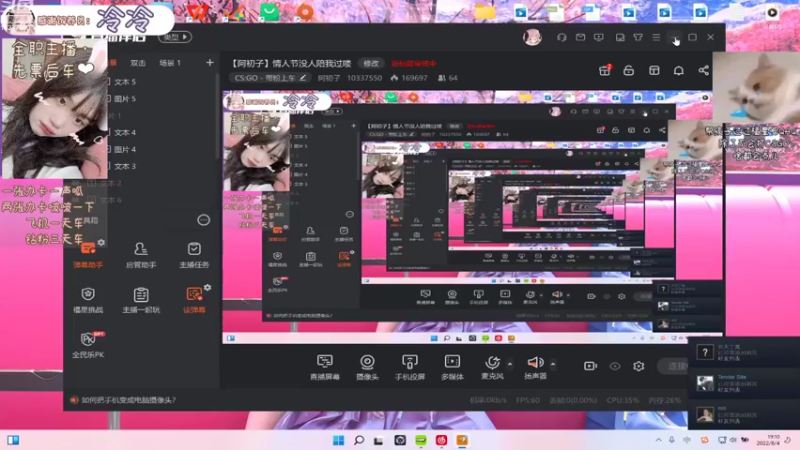The height and width of the screenshot is (450, 800).
Task: Switch to the 场景 1 tab
Action: click(170, 63)
